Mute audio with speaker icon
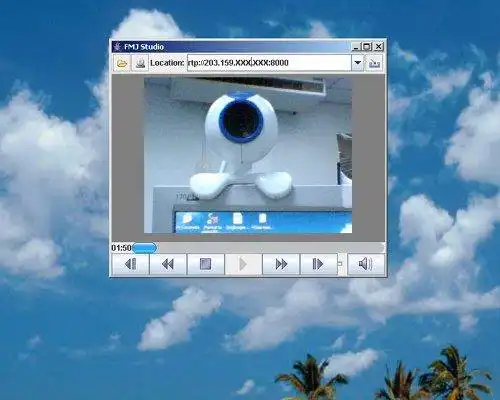500x400 pixels. 366,264
